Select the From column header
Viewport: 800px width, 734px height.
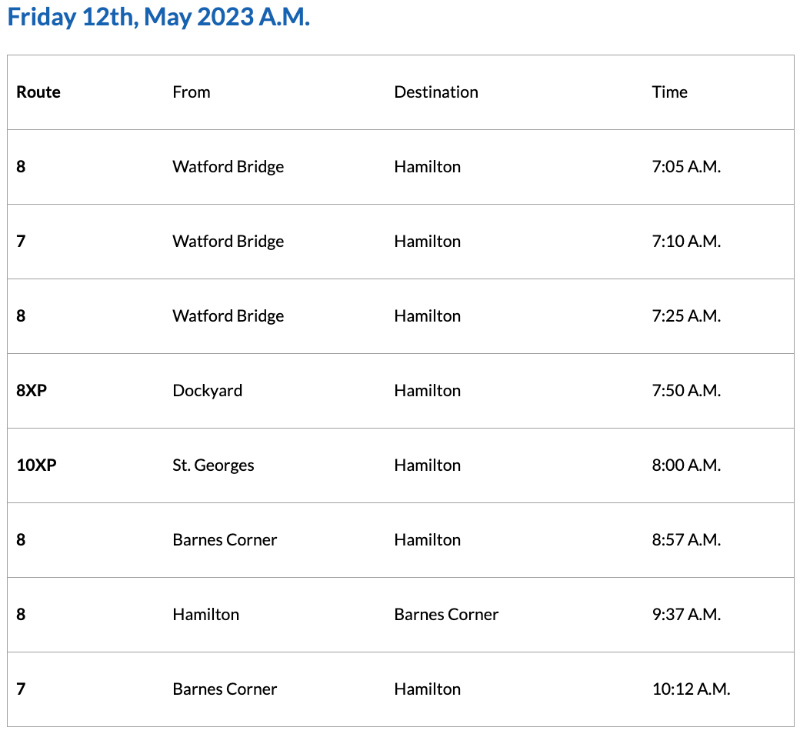click(x=191, y=92)
